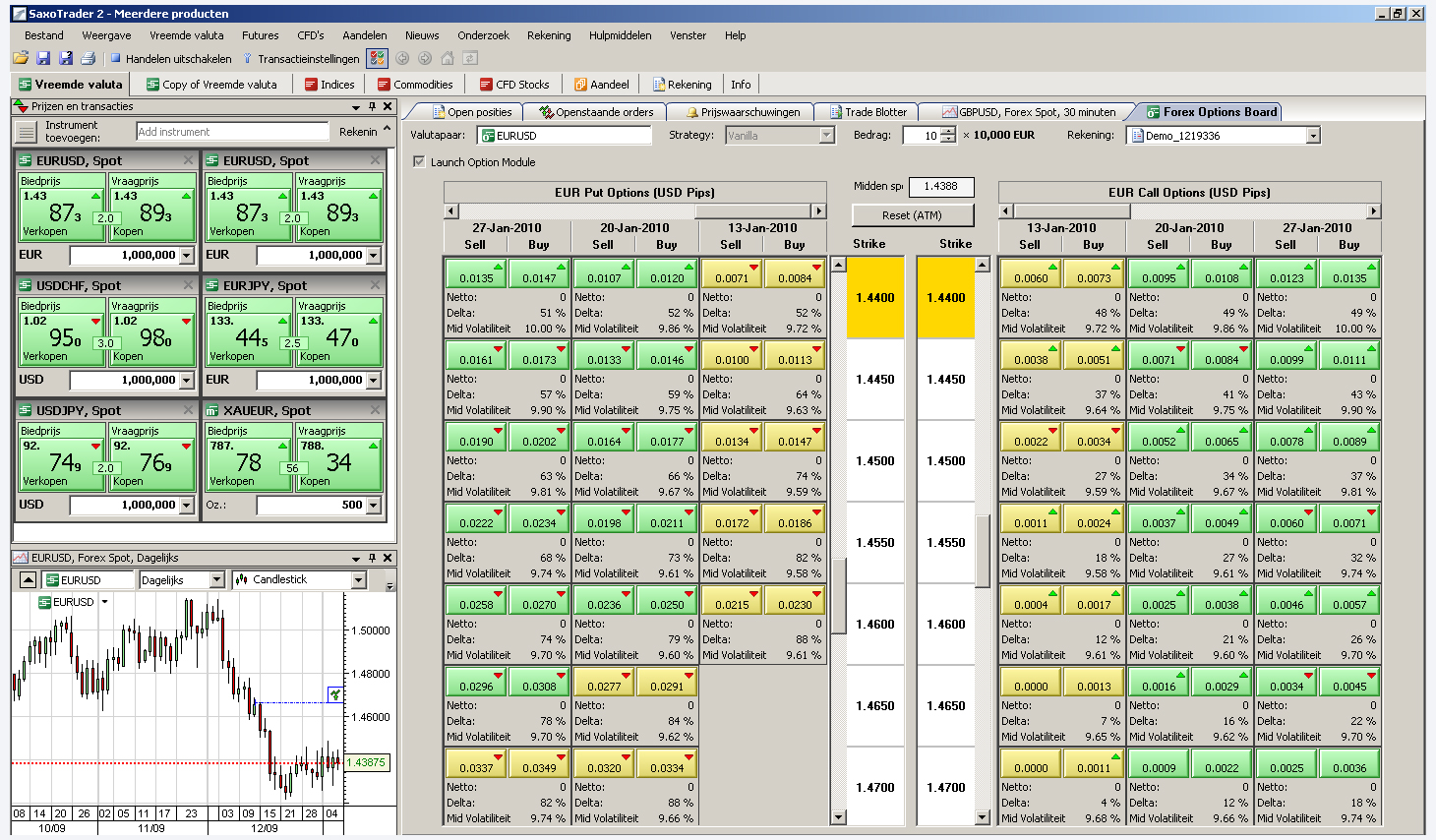The image size is (1436, 840).
Task: Click the Midden spot 1.4388 field
Action: click(940, 186)
